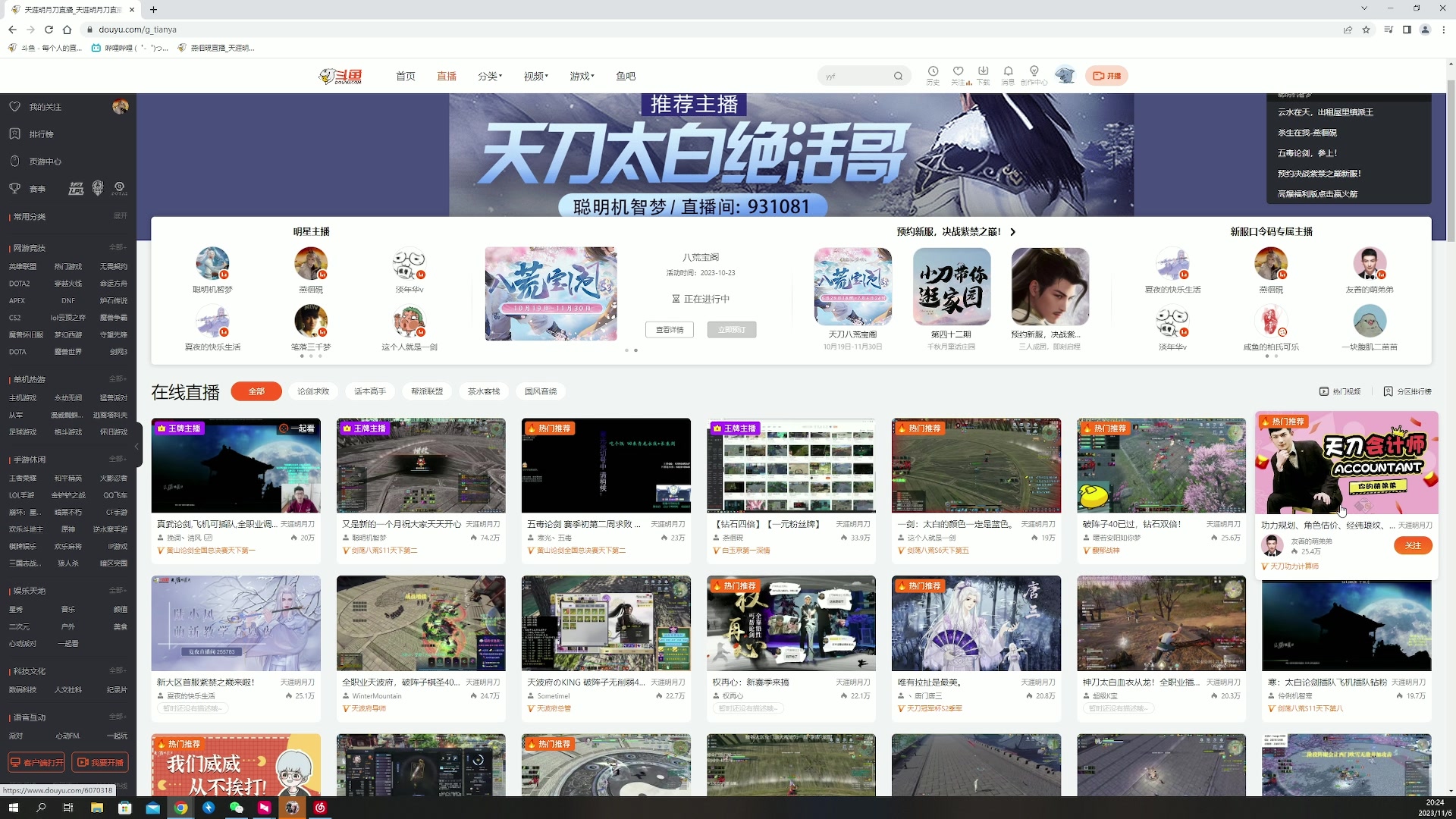
Task: Select the DOTA2 esports icon in sidebar
Action: pyautogui.click(x=119, y=188)
